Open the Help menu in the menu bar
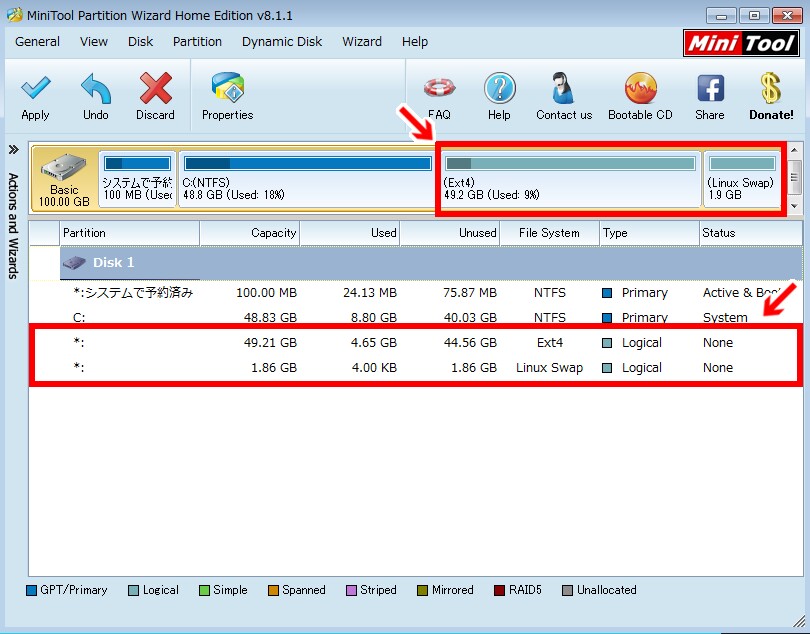The height and width of the screenshot is (634, 810). (x=415, y=42)
